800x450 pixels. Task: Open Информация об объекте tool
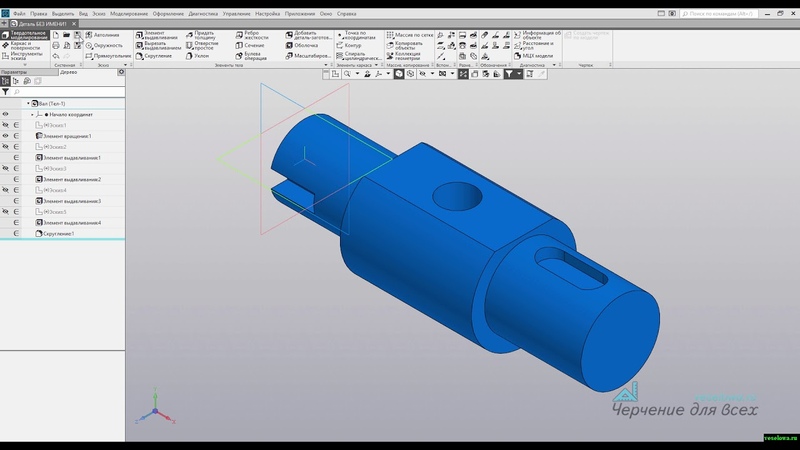(x=537, y=35)
